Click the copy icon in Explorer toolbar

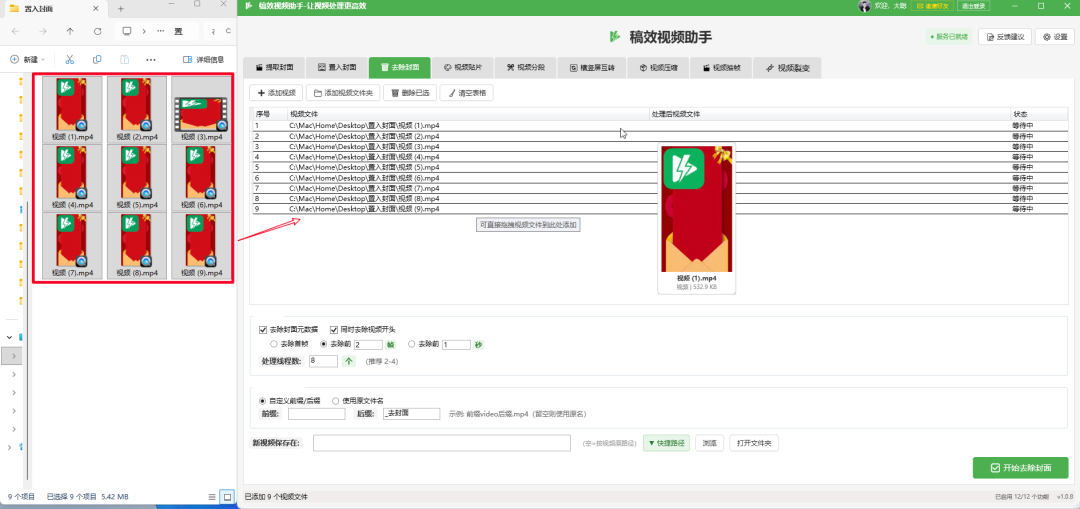point(97,59)
